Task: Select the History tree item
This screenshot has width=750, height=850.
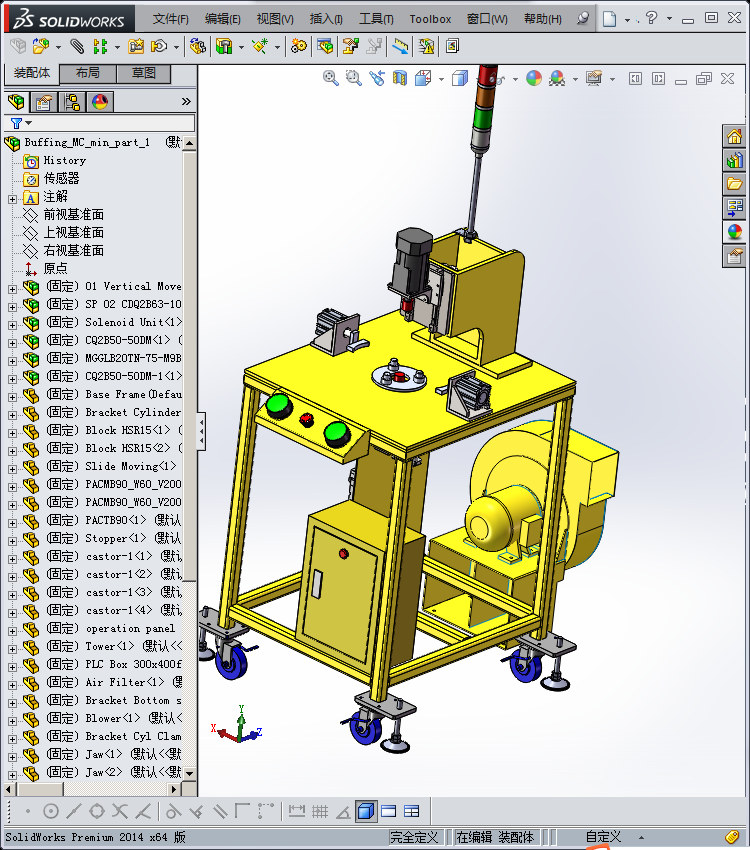Action: point(64,160)
